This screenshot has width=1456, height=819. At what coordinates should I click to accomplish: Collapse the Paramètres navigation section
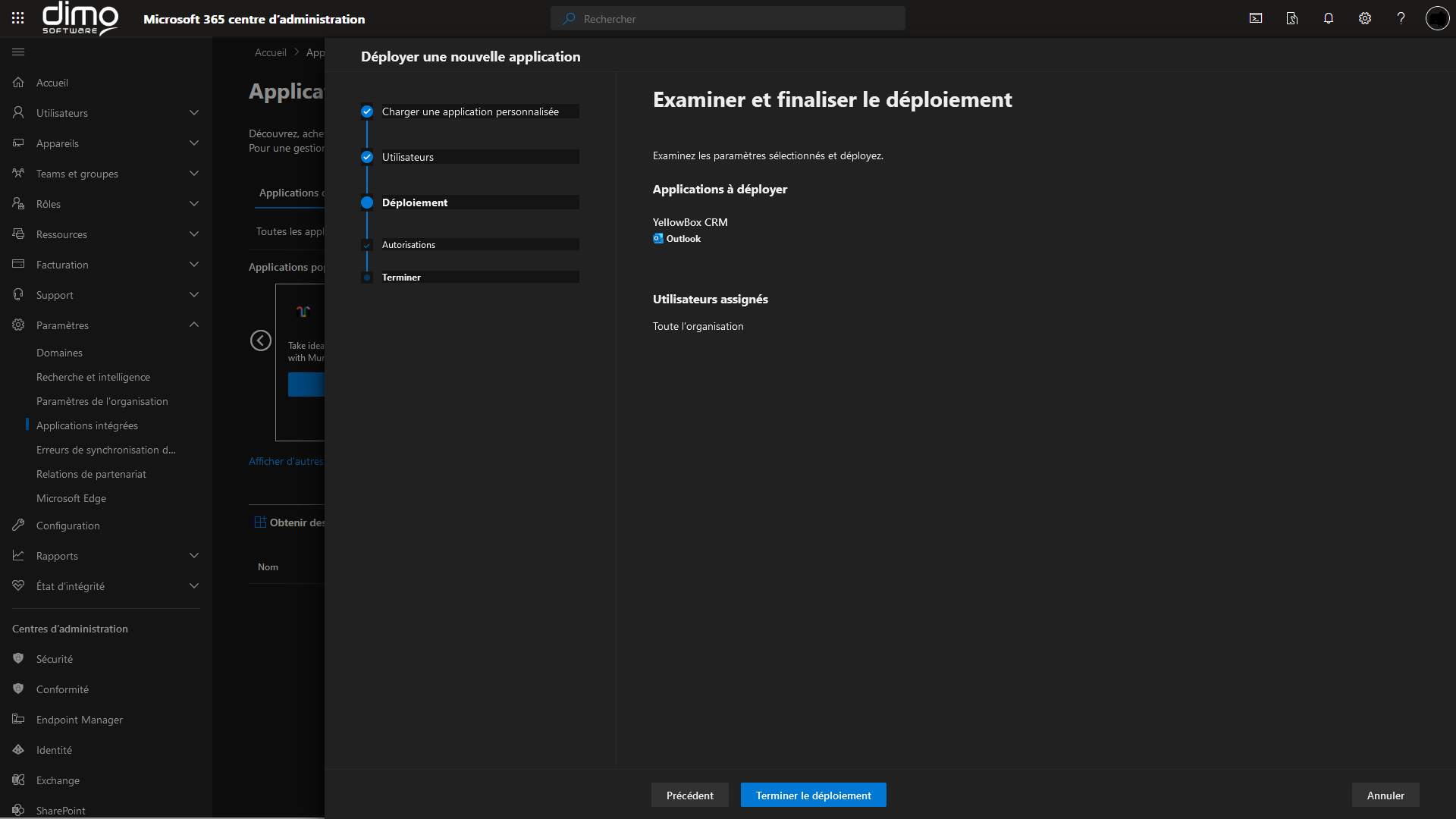193,325
